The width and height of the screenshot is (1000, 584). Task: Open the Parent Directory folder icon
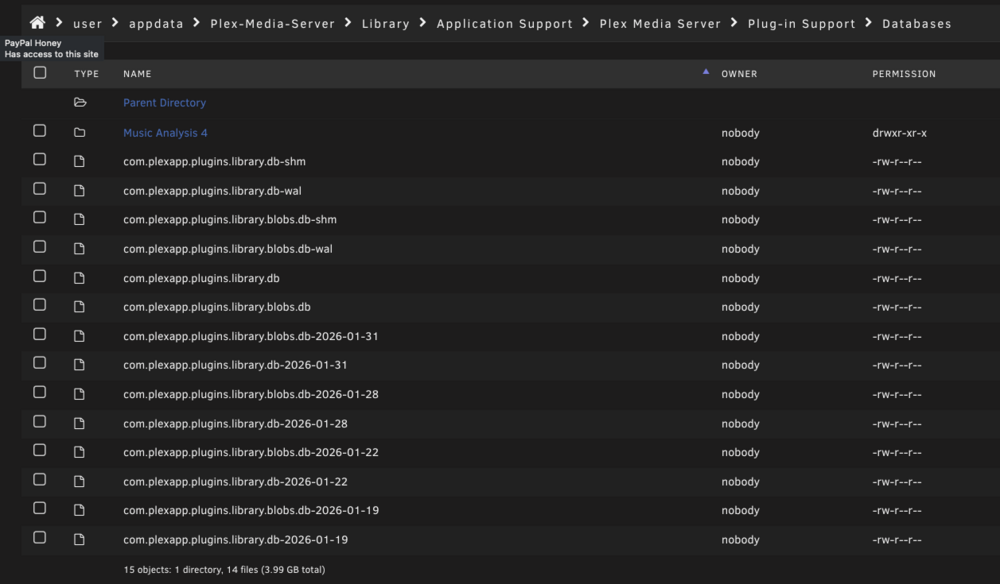pos(80,102)
